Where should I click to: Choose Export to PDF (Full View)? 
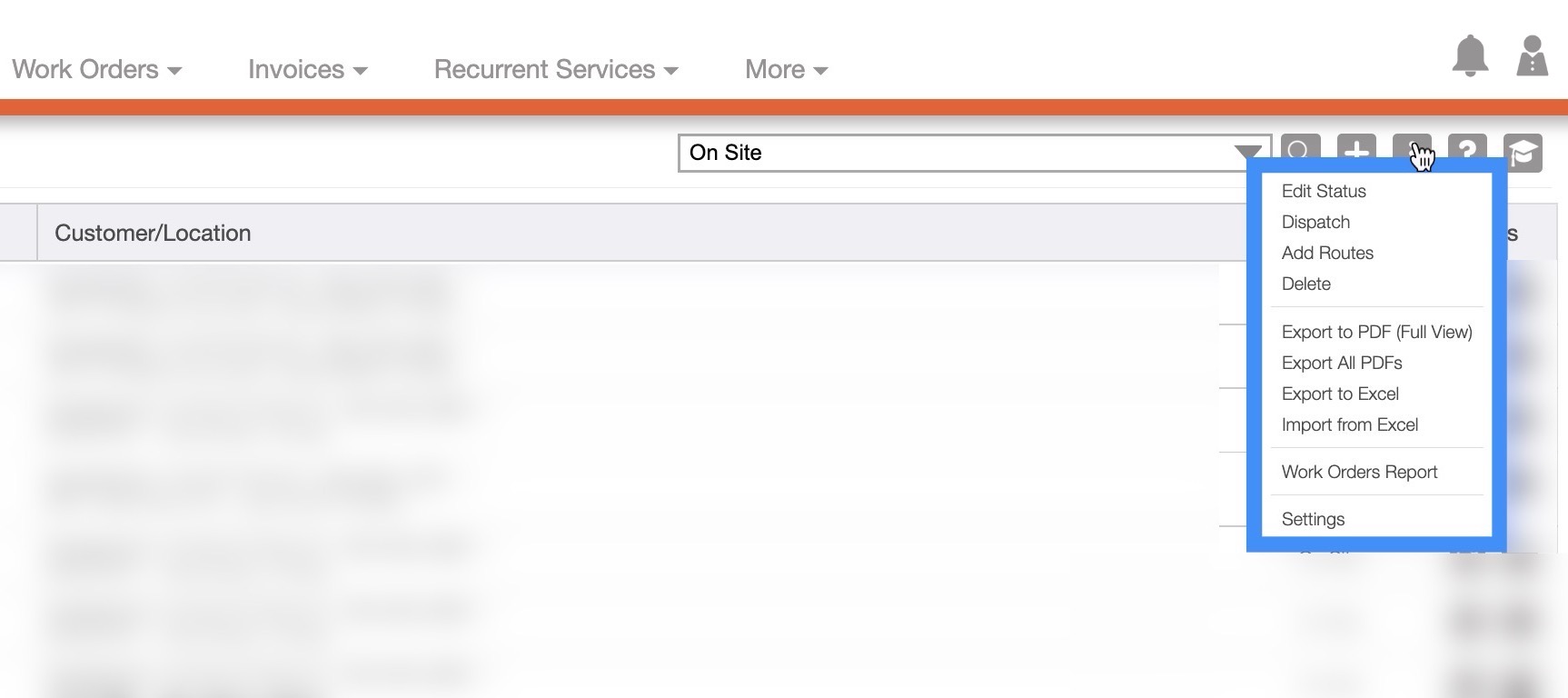1376,332
